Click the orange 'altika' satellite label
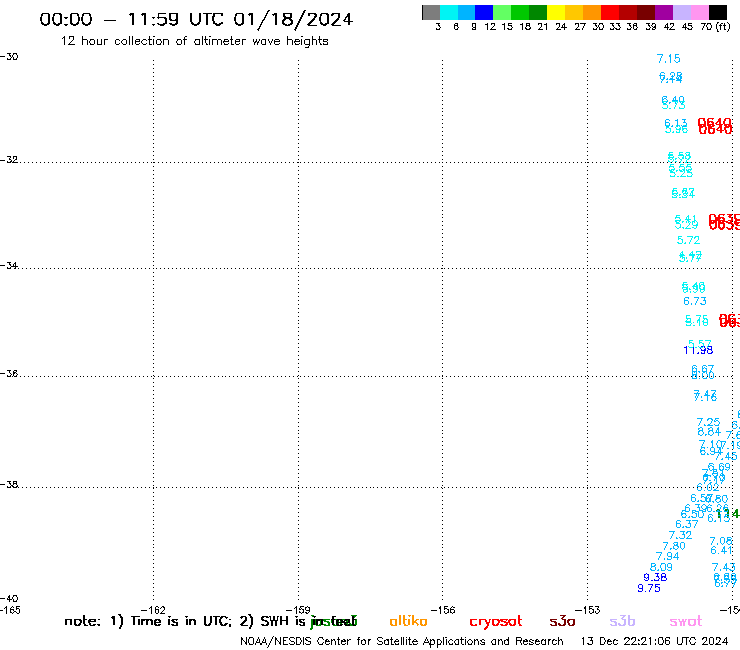 (x=408, y=621)
